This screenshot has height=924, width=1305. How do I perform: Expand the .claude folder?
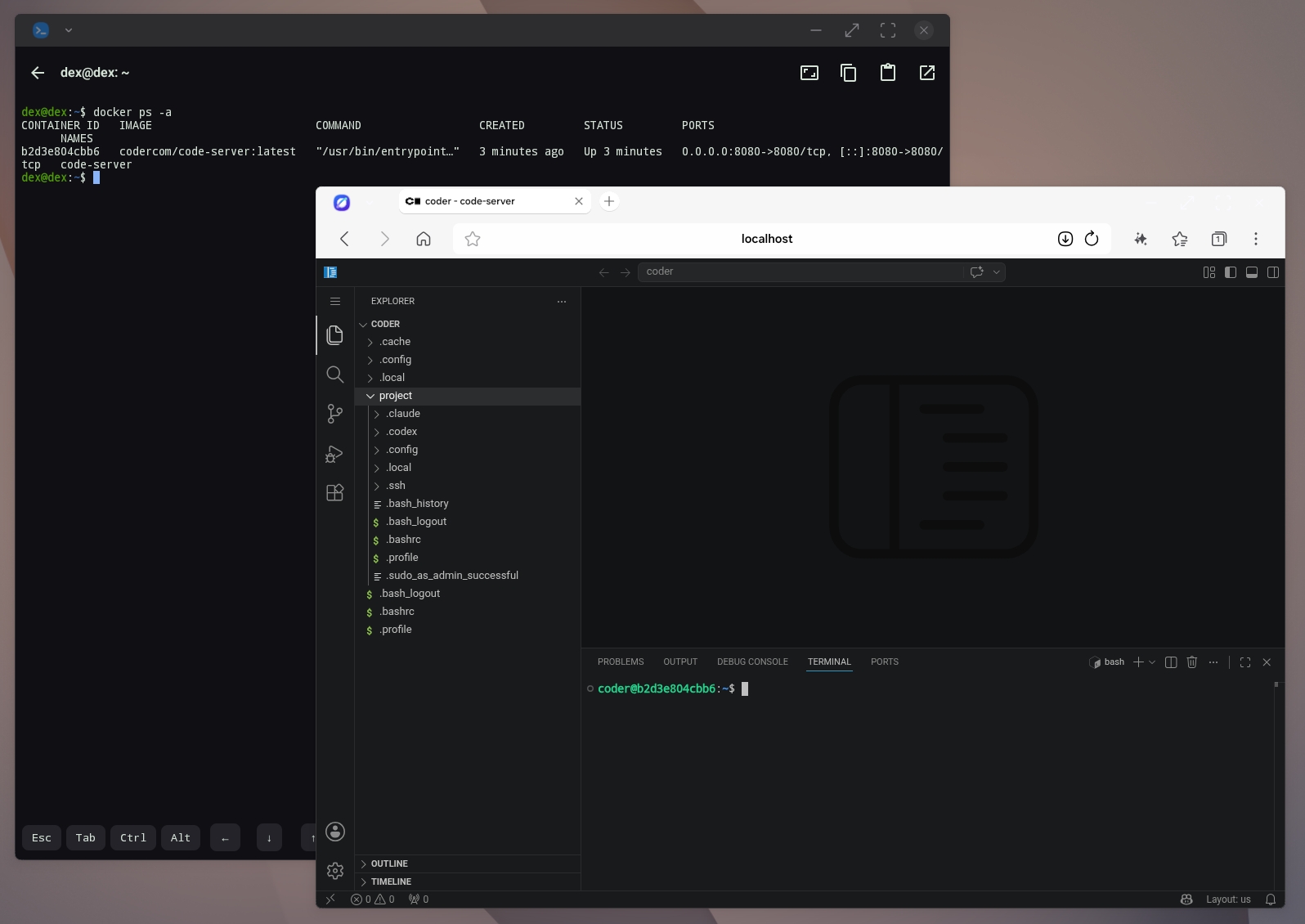(x=468, y=414)
